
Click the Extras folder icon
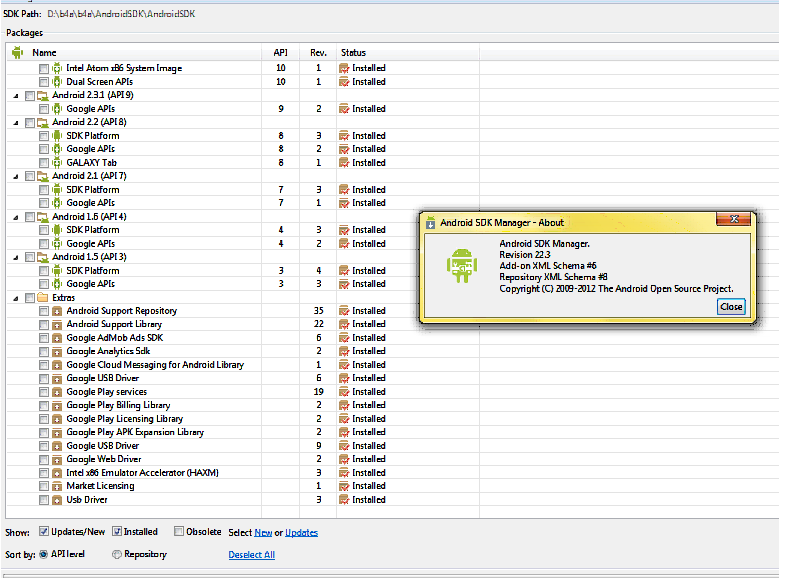click(x=43, y=298)
